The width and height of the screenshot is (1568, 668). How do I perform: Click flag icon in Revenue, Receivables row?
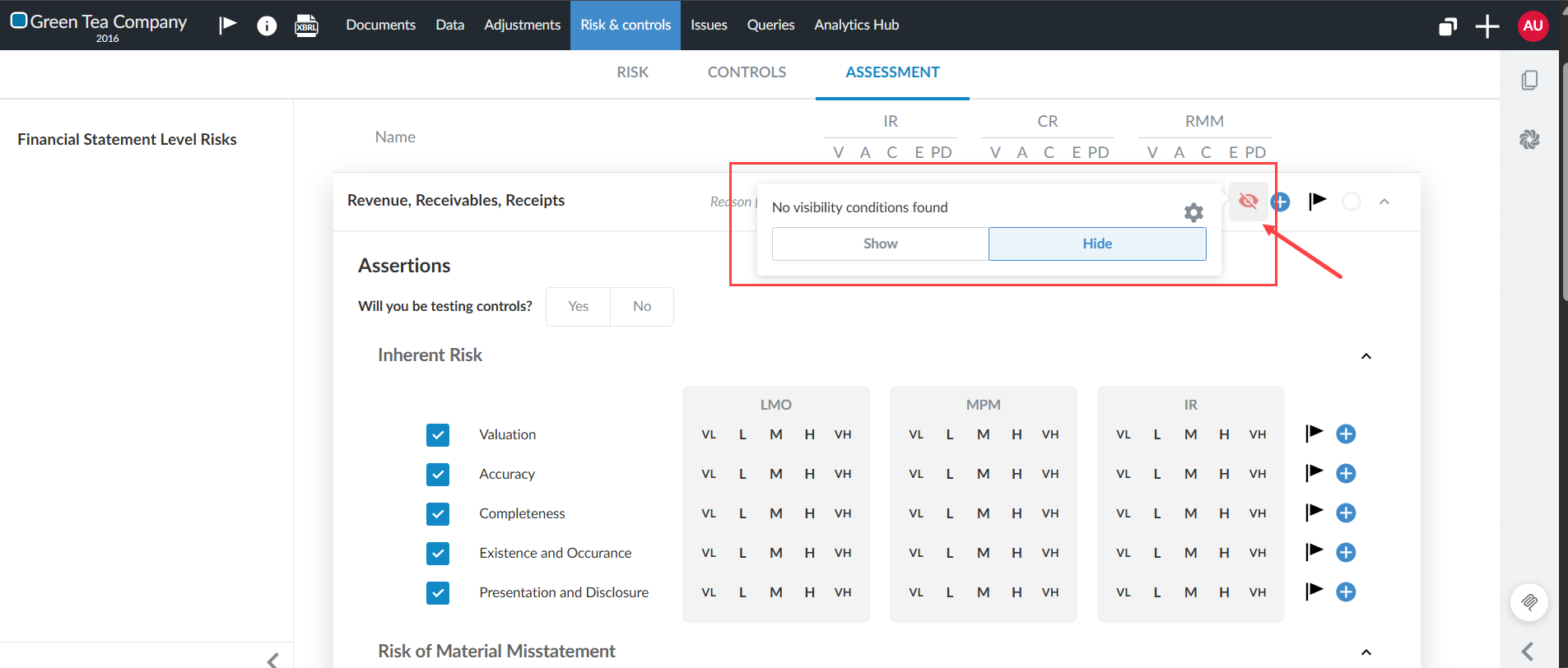[1317, 201]
